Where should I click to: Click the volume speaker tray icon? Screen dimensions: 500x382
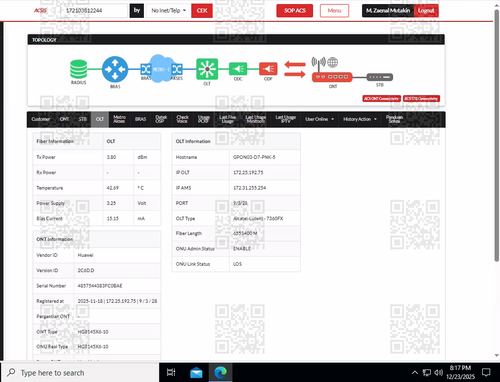439,372
